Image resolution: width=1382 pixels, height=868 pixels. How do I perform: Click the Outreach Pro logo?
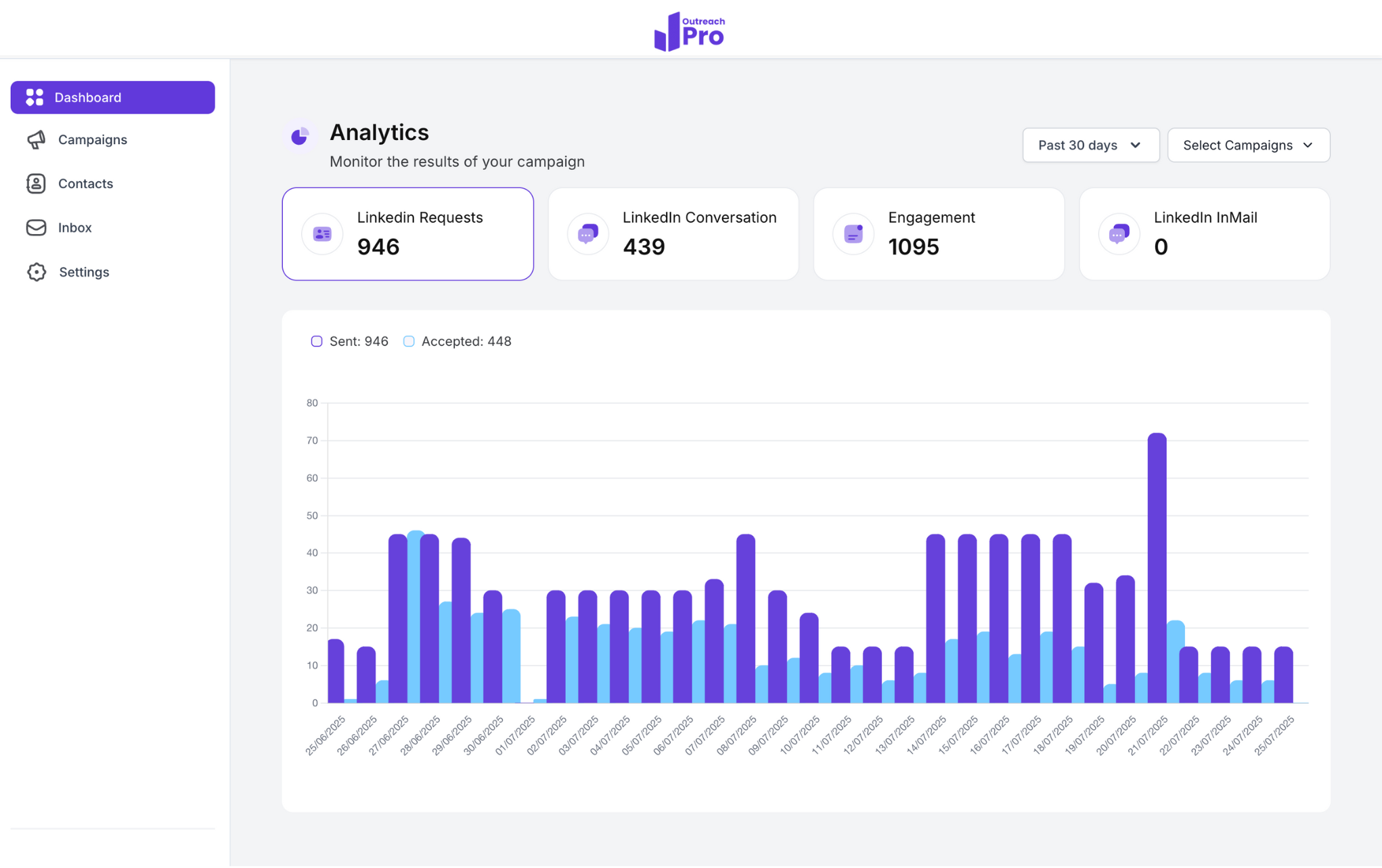coord(689,30)
